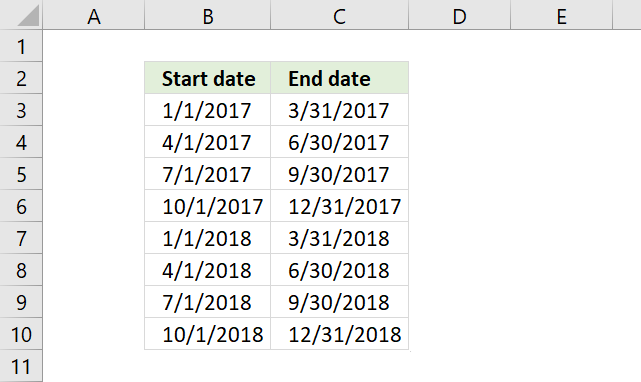Select cell containing 9/30/2017
Screen dimensions: 641x382
point(339,174)
